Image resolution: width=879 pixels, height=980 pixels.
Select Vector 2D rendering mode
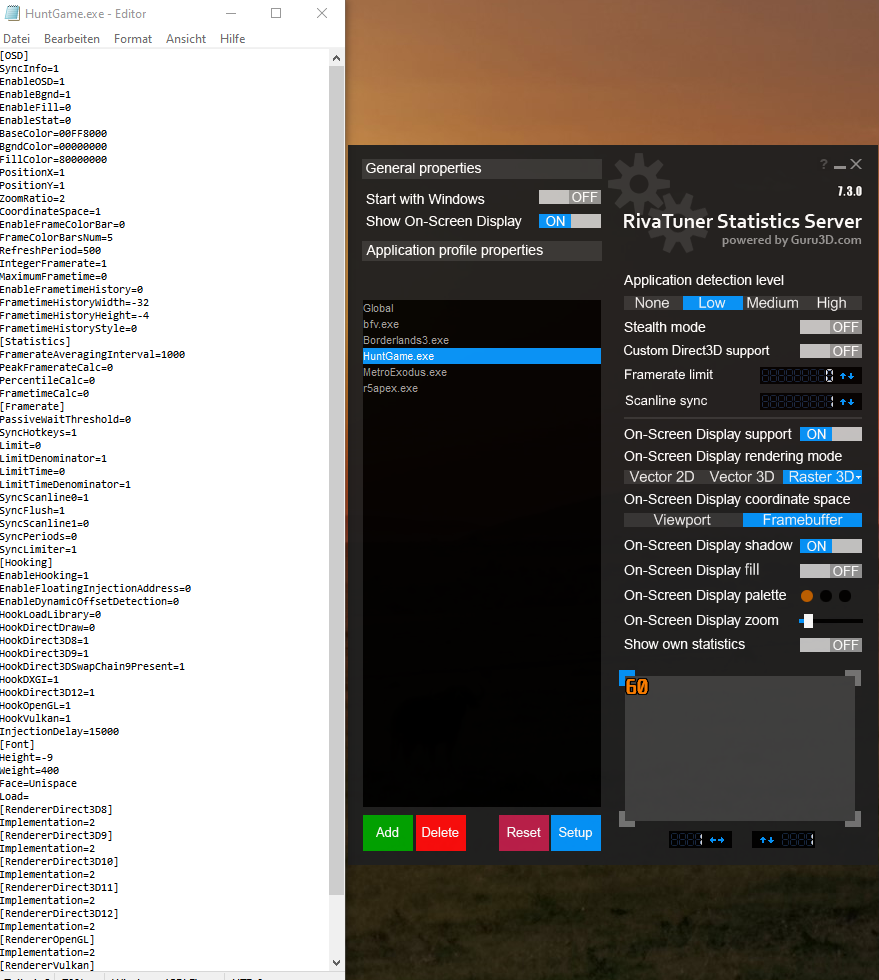tap(662, 477)
